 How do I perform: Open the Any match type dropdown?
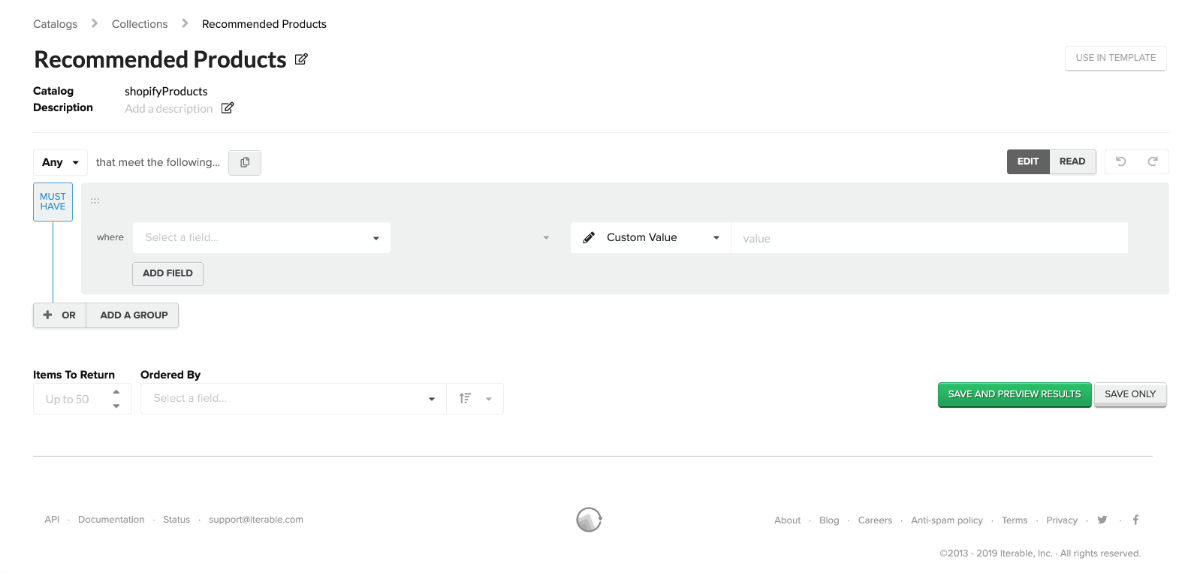point(60,162)
